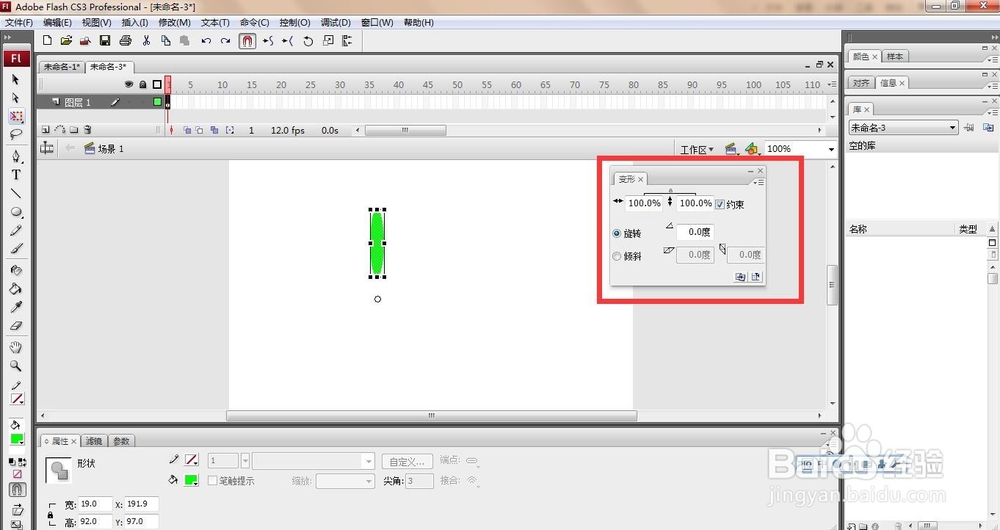Screen dimensions: 1000x530
Task: Toggle lock all layers padlock icon
Action: pos(143,84)
